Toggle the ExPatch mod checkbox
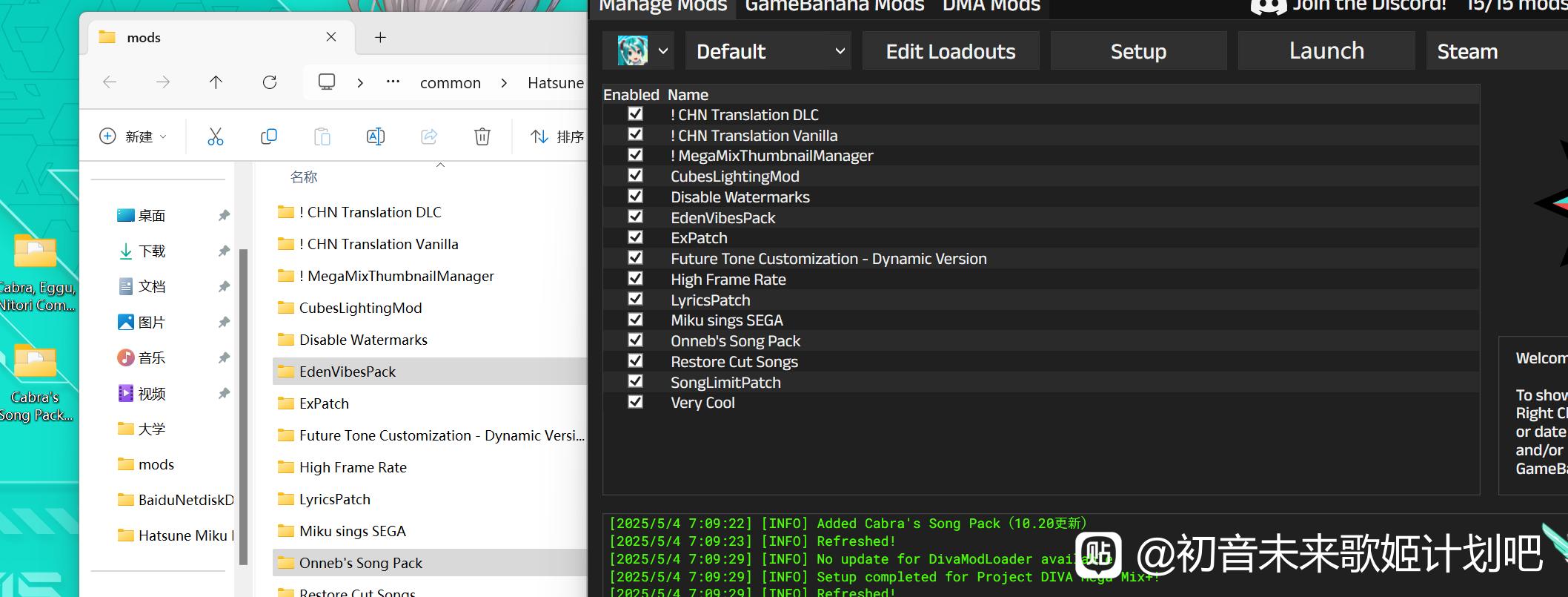 tap(635, 237)
